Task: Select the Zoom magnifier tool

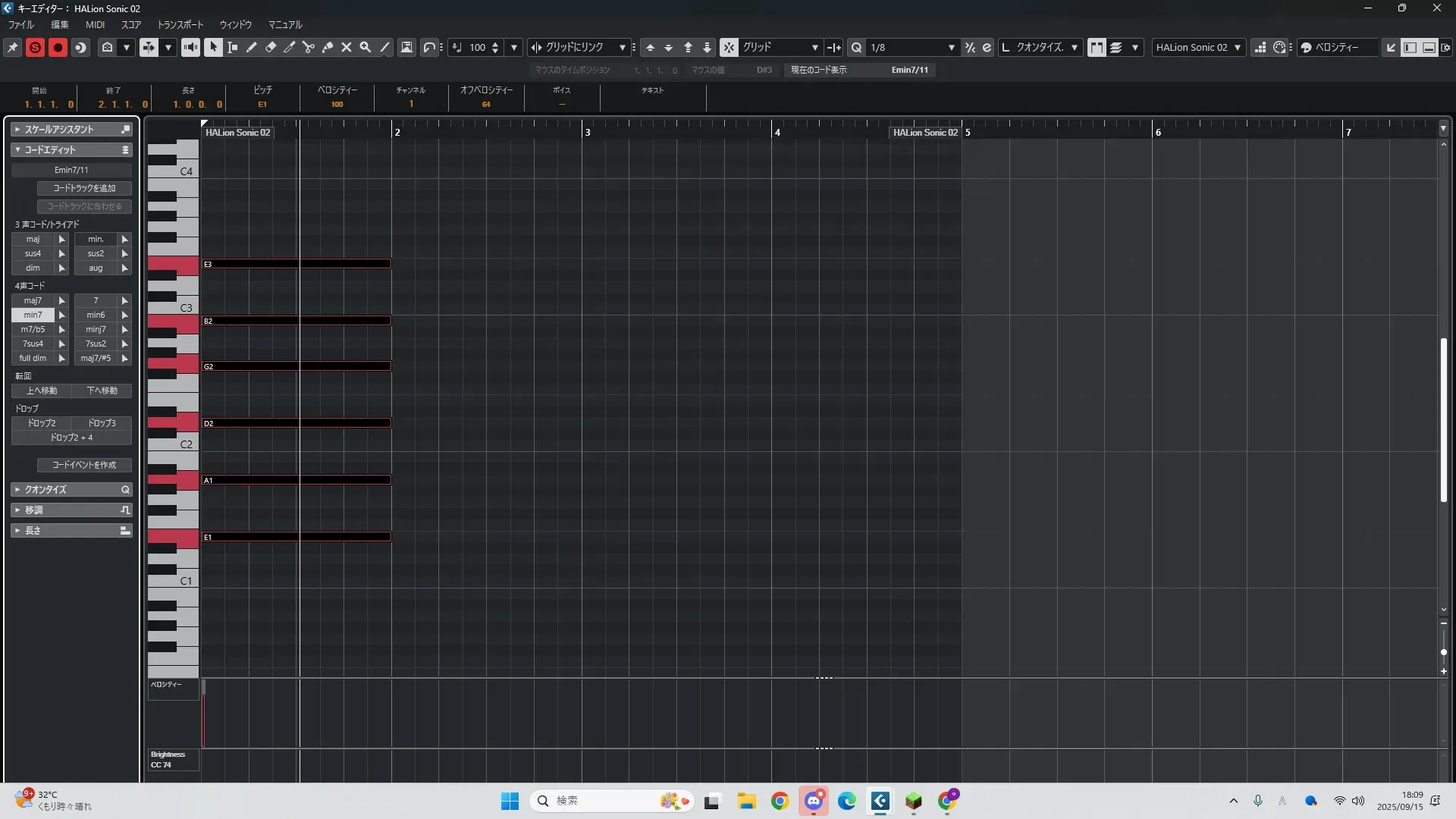Action: (366, 47)
